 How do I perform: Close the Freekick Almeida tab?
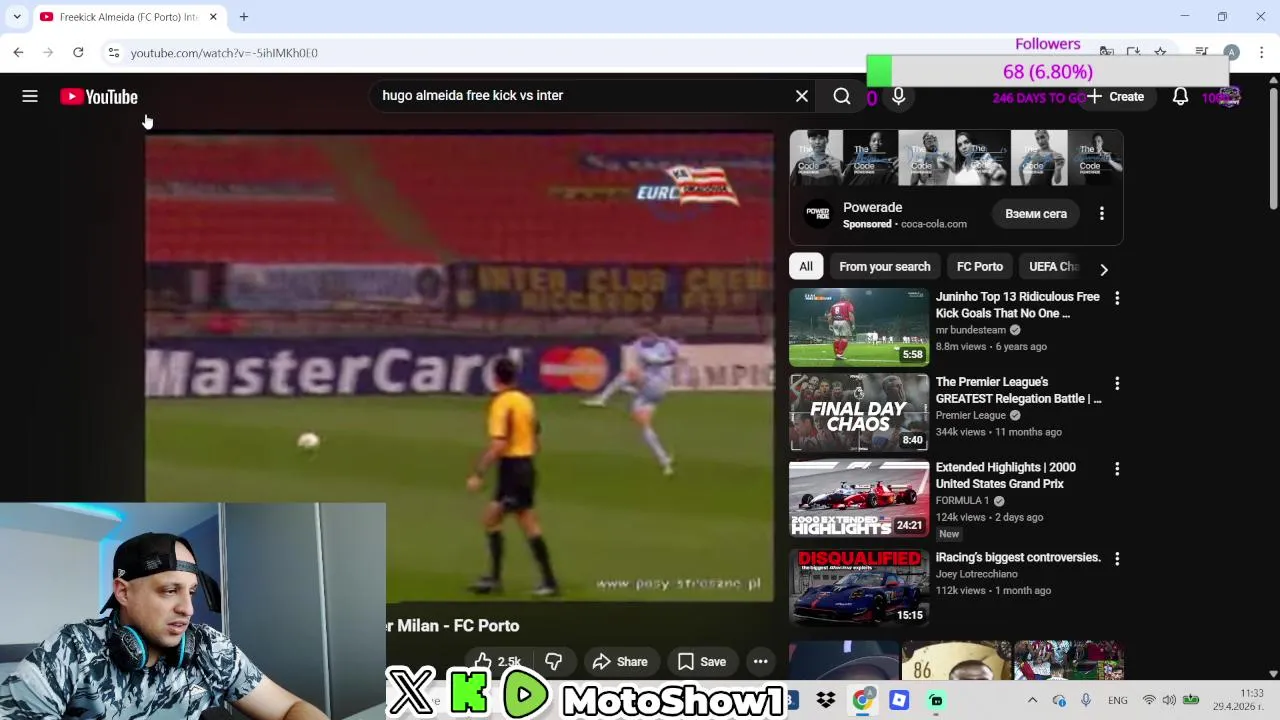pos(213,17)
